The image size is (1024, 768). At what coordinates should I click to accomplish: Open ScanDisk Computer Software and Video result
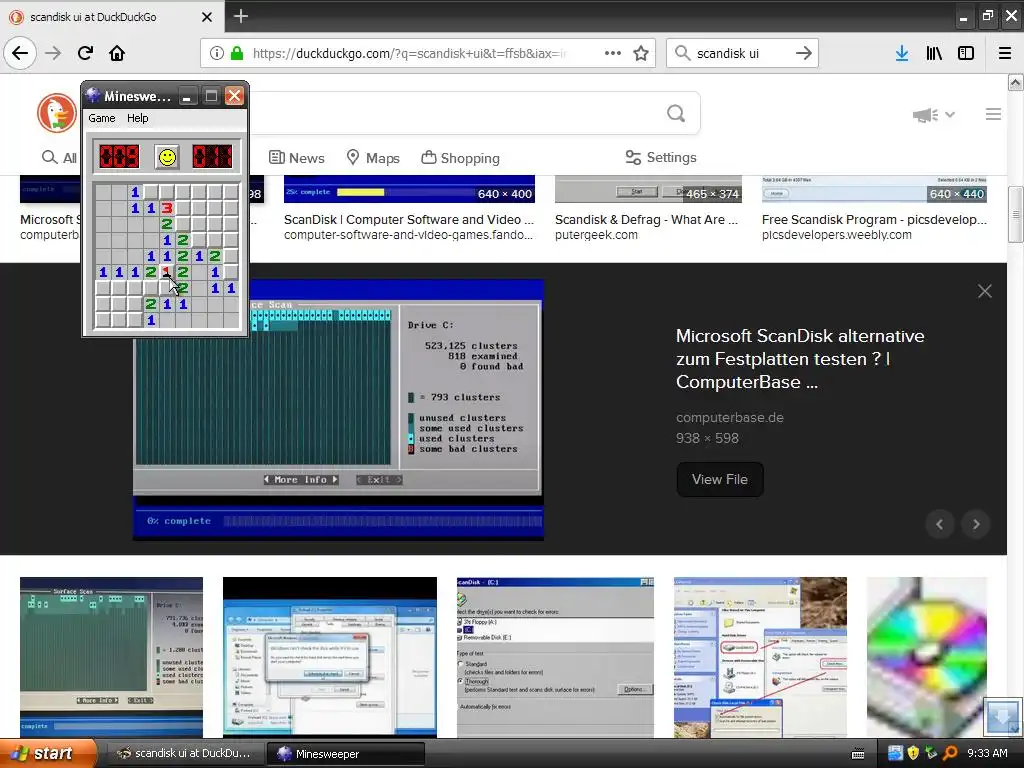coord(409,219)
